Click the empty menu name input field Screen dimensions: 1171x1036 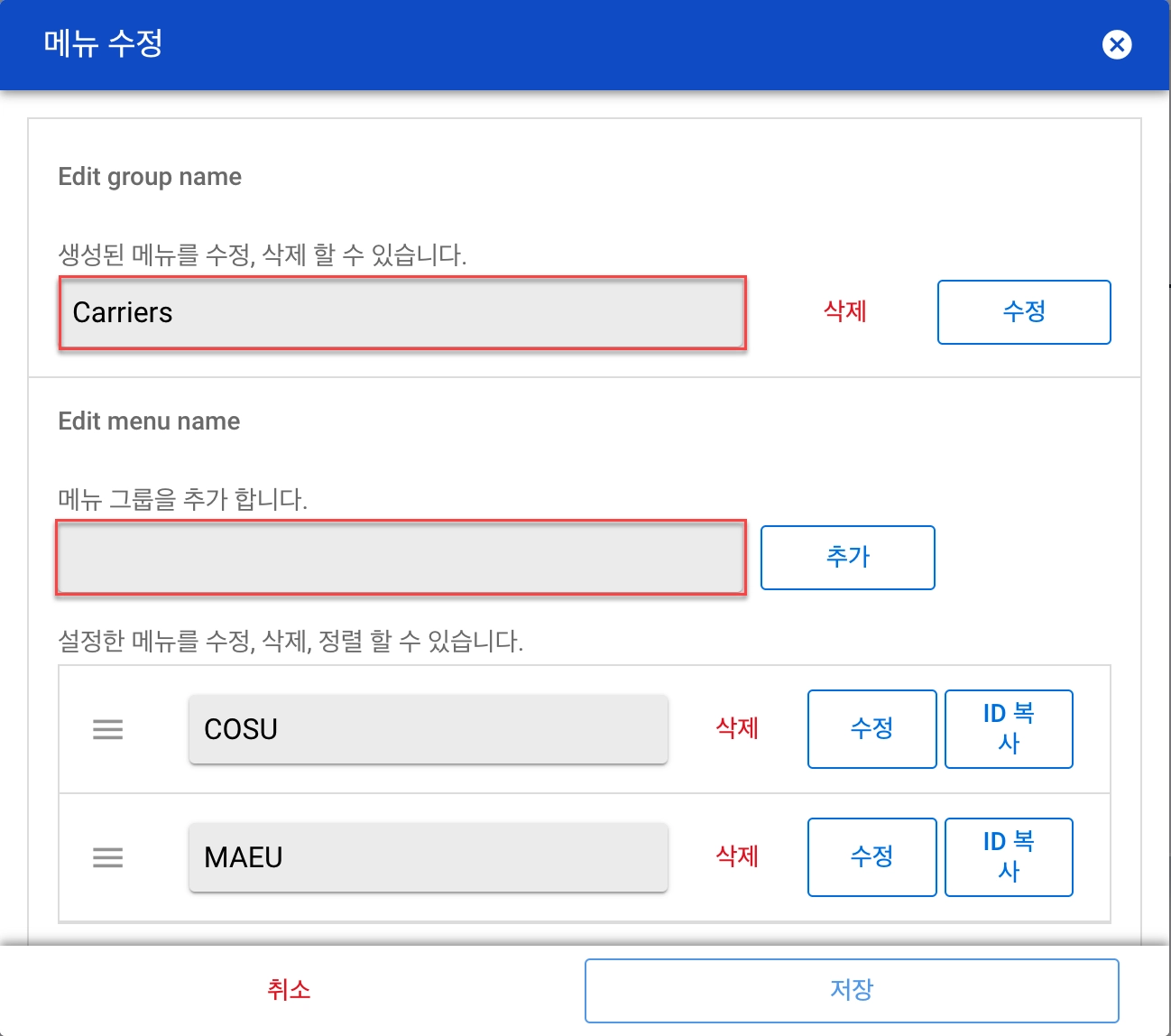401,558
